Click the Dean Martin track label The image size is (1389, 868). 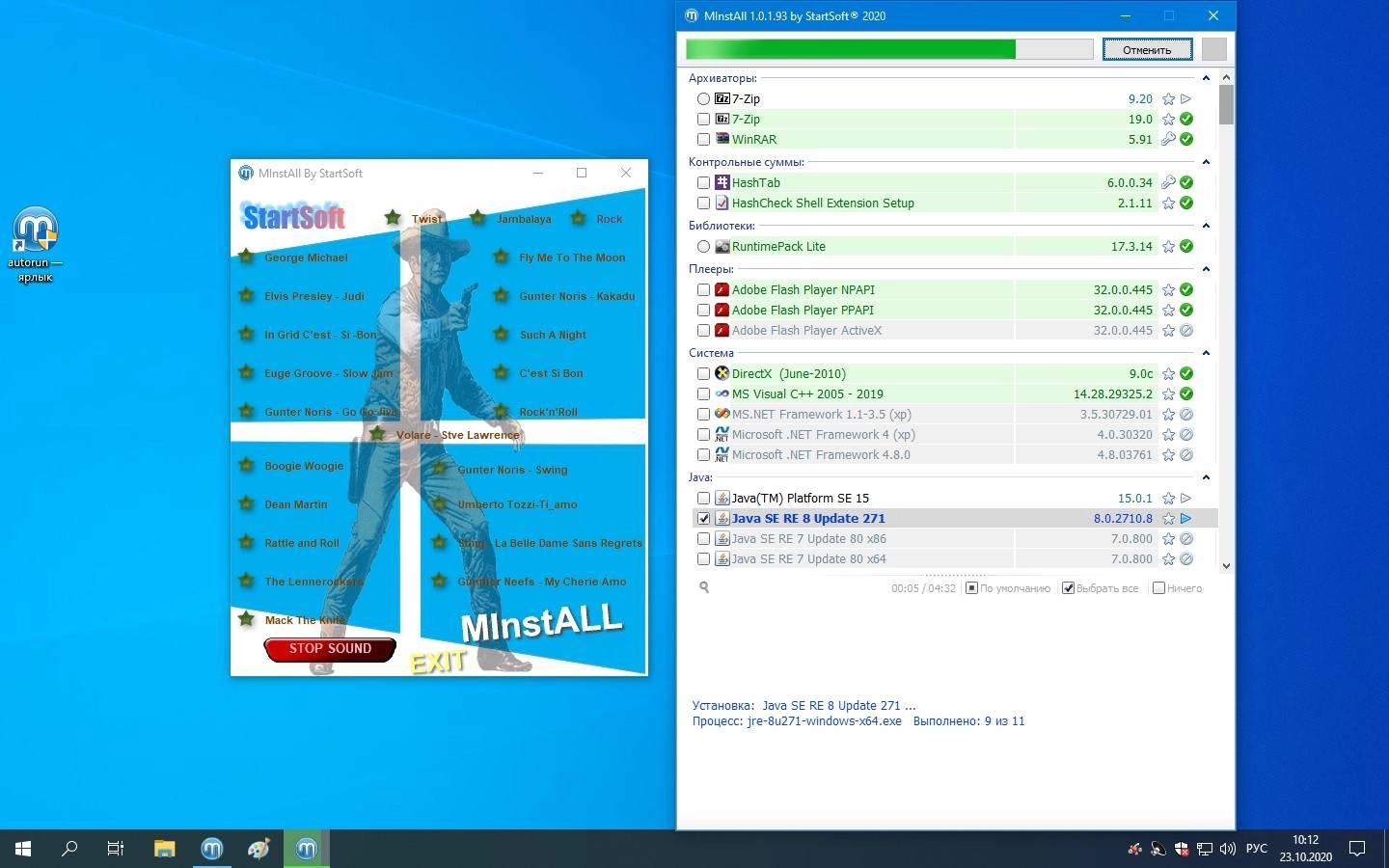coord(296,504)
